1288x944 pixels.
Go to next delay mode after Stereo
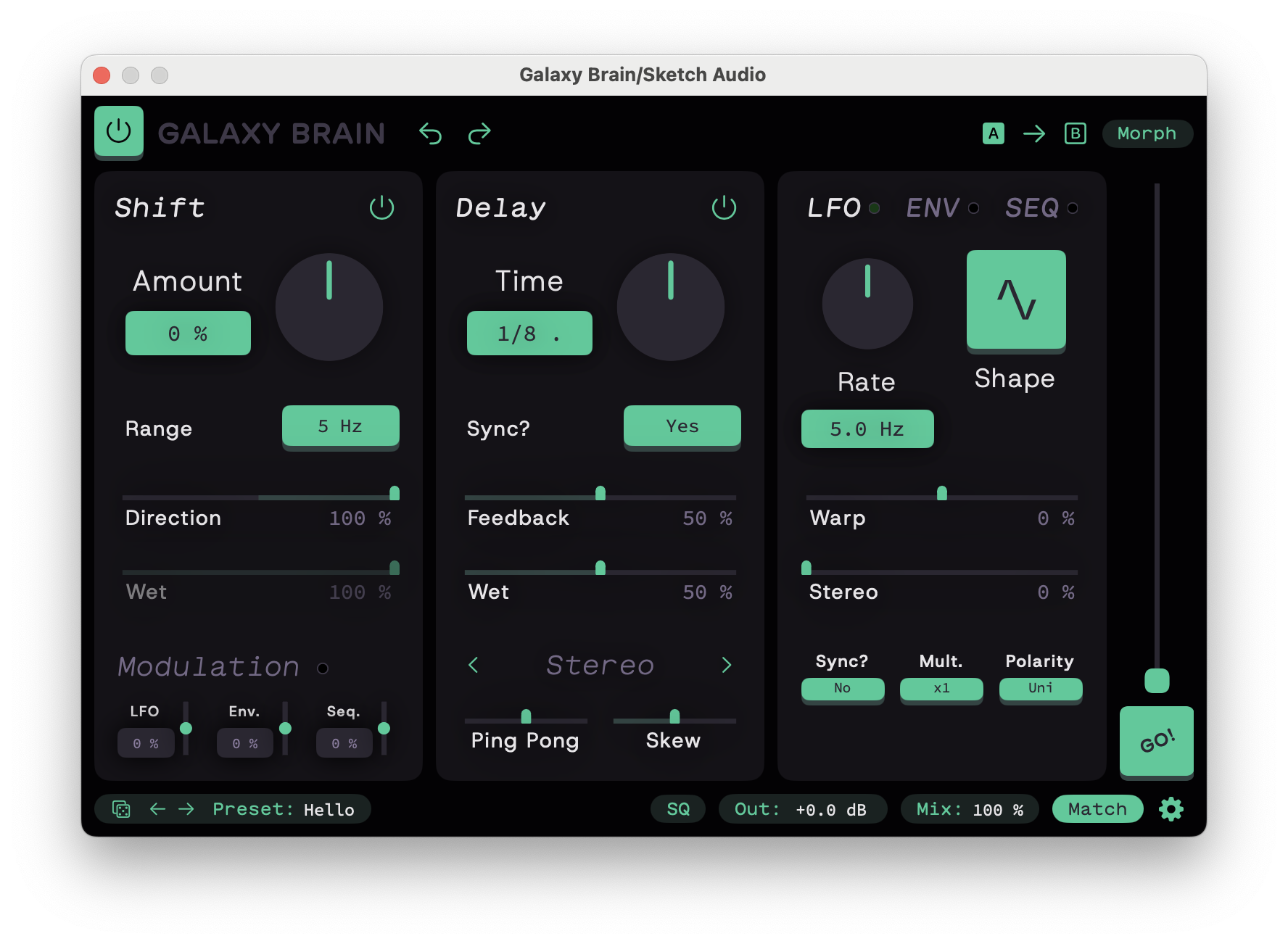coord(726,665)
